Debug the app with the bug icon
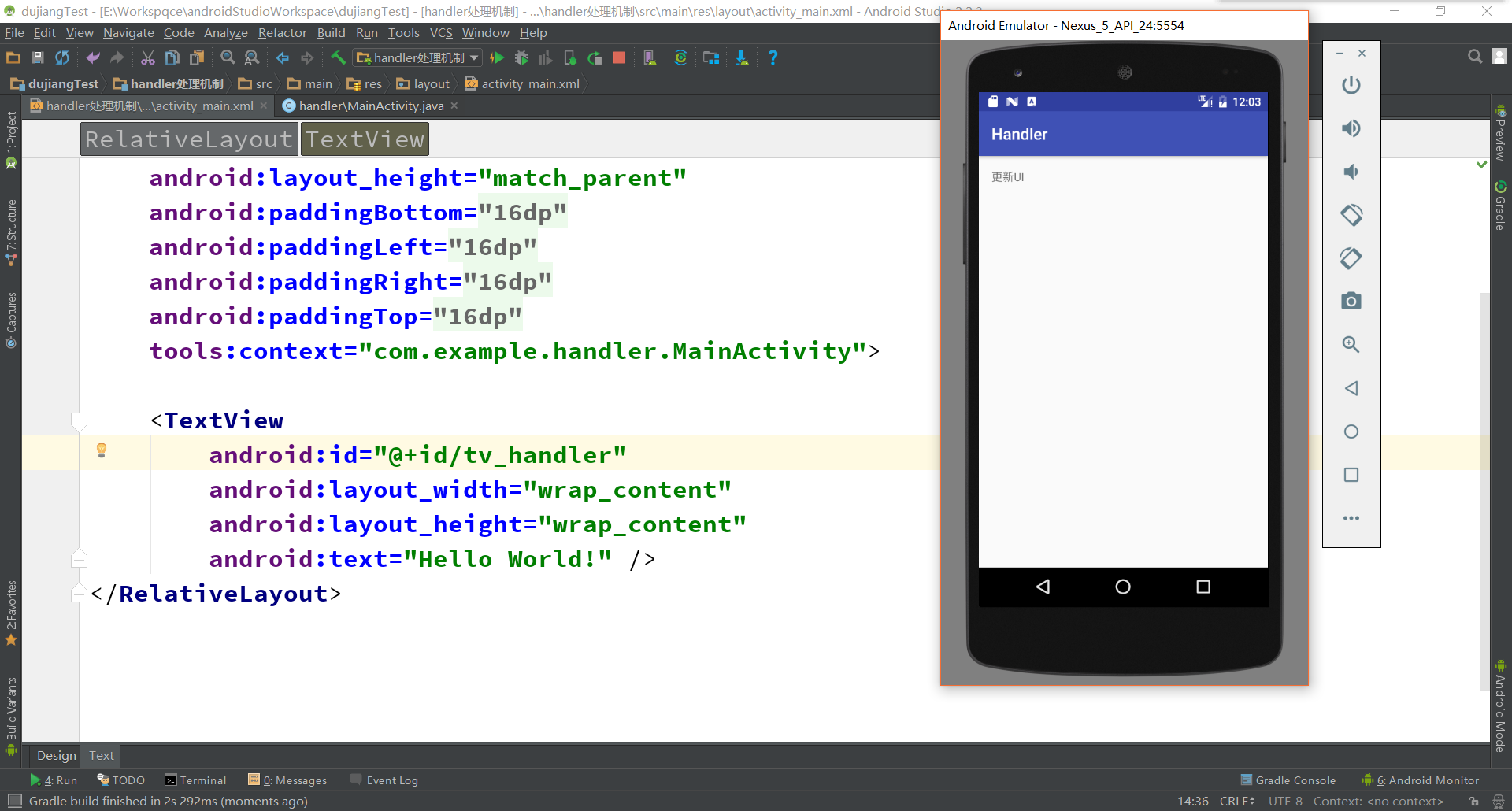 coord(521,57)
